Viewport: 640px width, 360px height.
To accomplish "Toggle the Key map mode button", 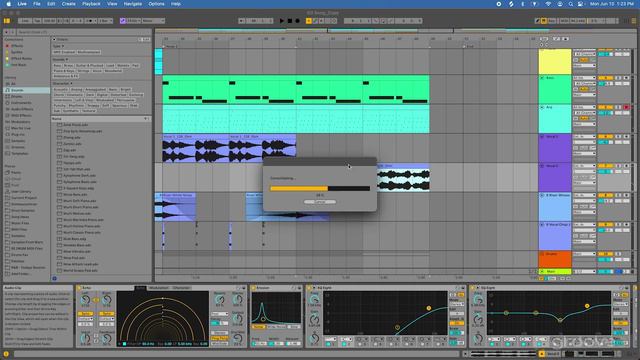I will click(552, 21).
